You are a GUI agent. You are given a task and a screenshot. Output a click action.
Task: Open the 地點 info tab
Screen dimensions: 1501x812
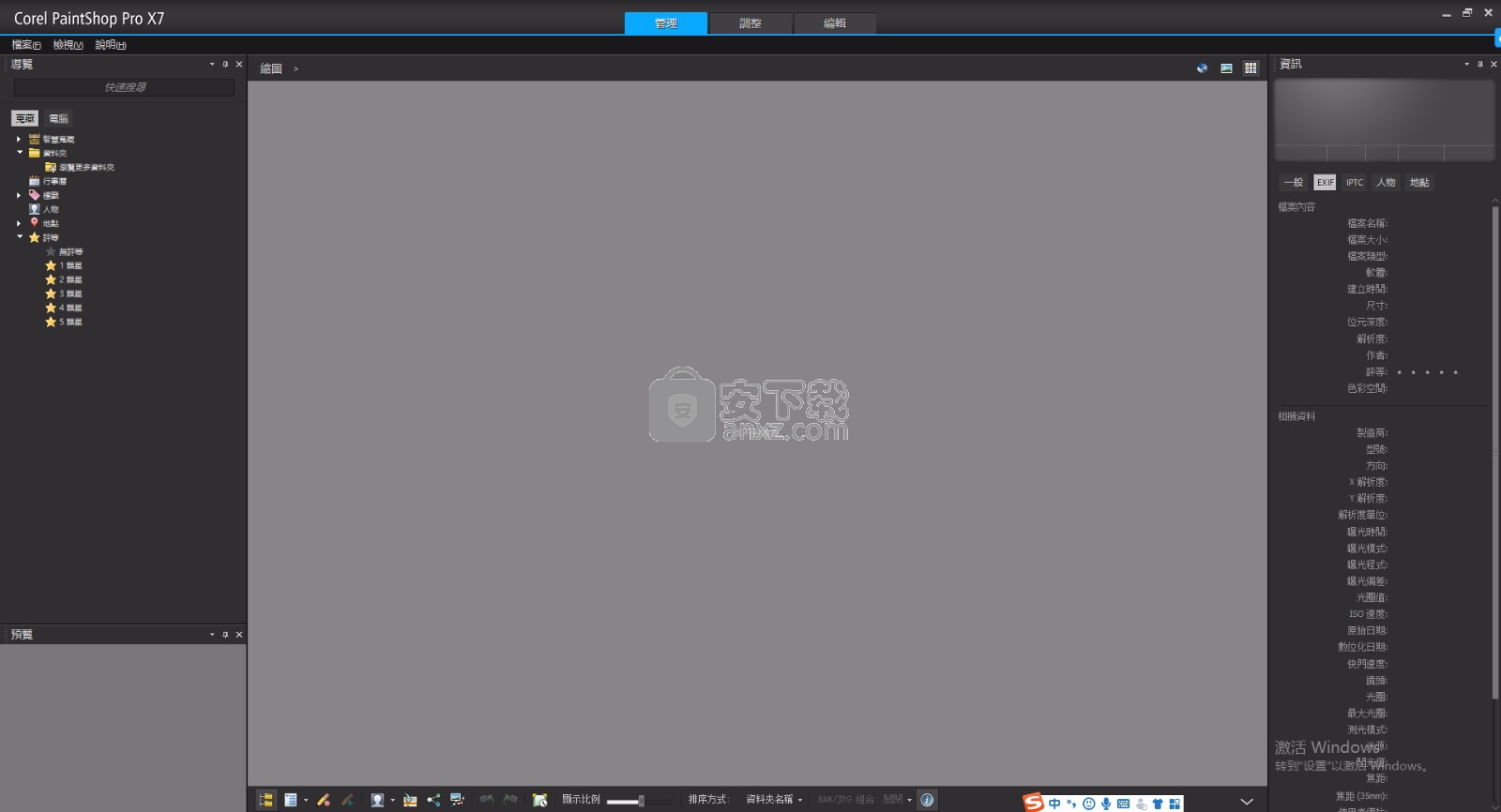(1419, 183)
